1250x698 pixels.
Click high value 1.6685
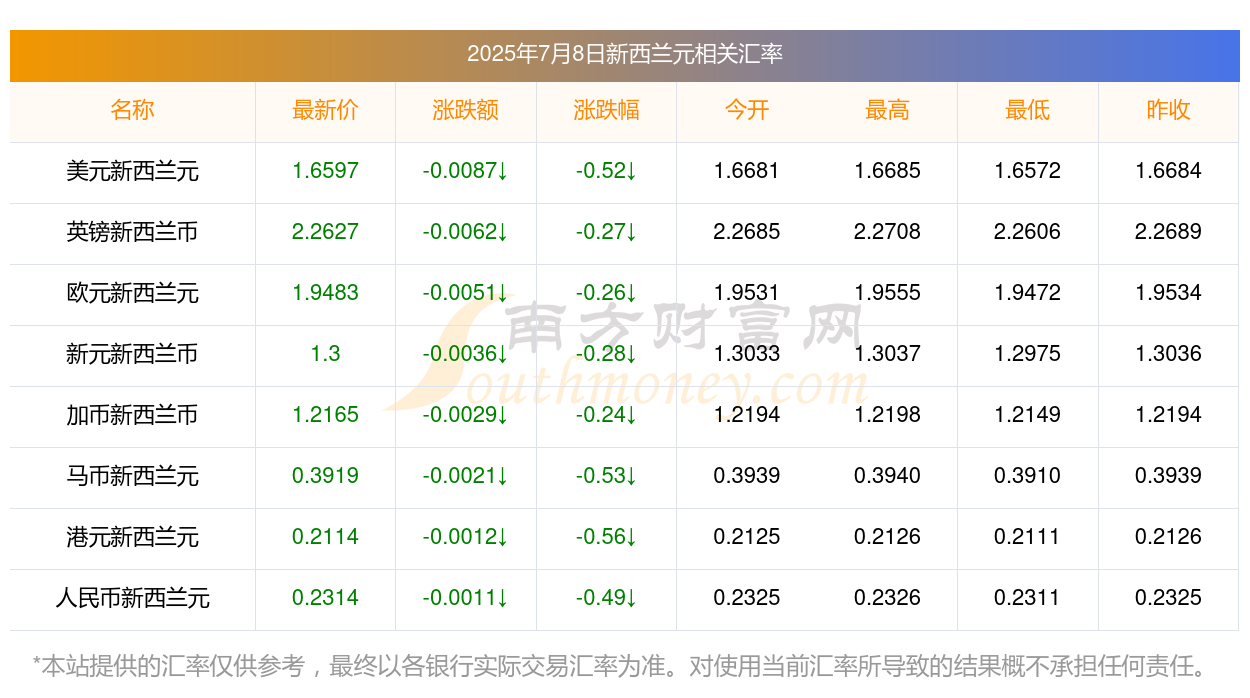pyautogui.click(x=887, y=171)
